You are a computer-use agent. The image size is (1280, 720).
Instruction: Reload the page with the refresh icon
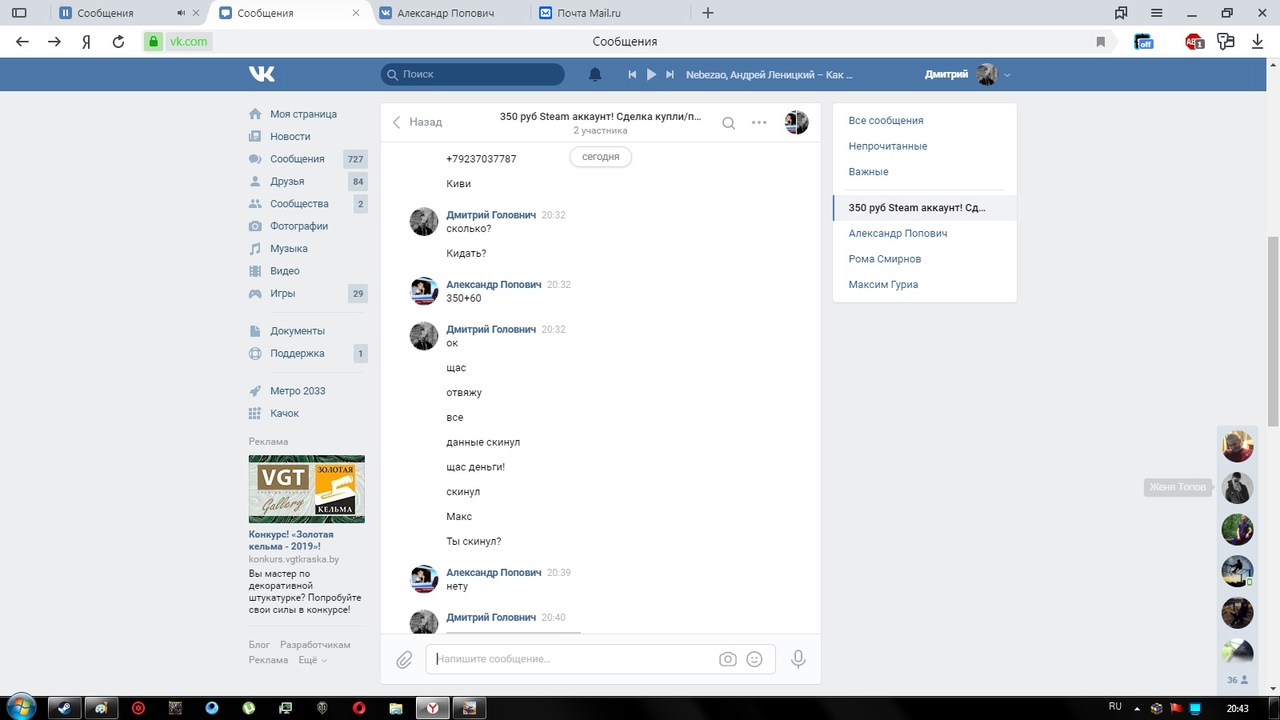[118, 42]
